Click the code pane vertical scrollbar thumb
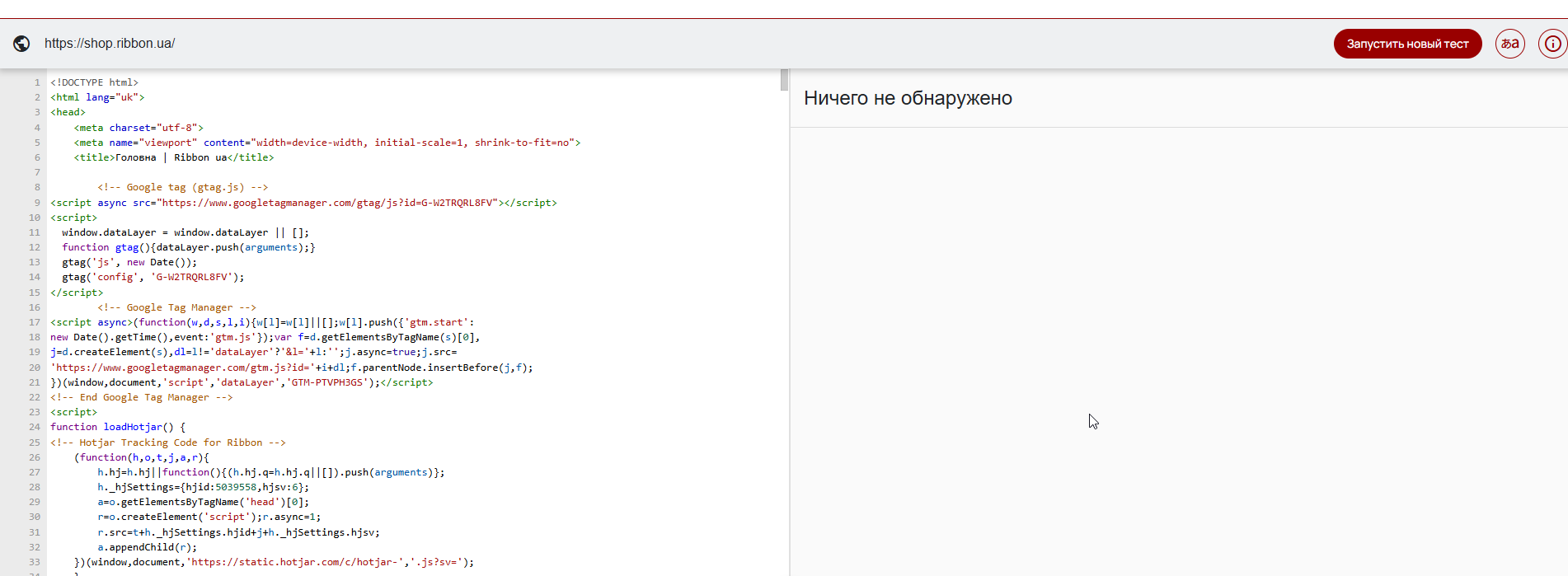This screenshot has height=576, width=1568. pos(784,80)
